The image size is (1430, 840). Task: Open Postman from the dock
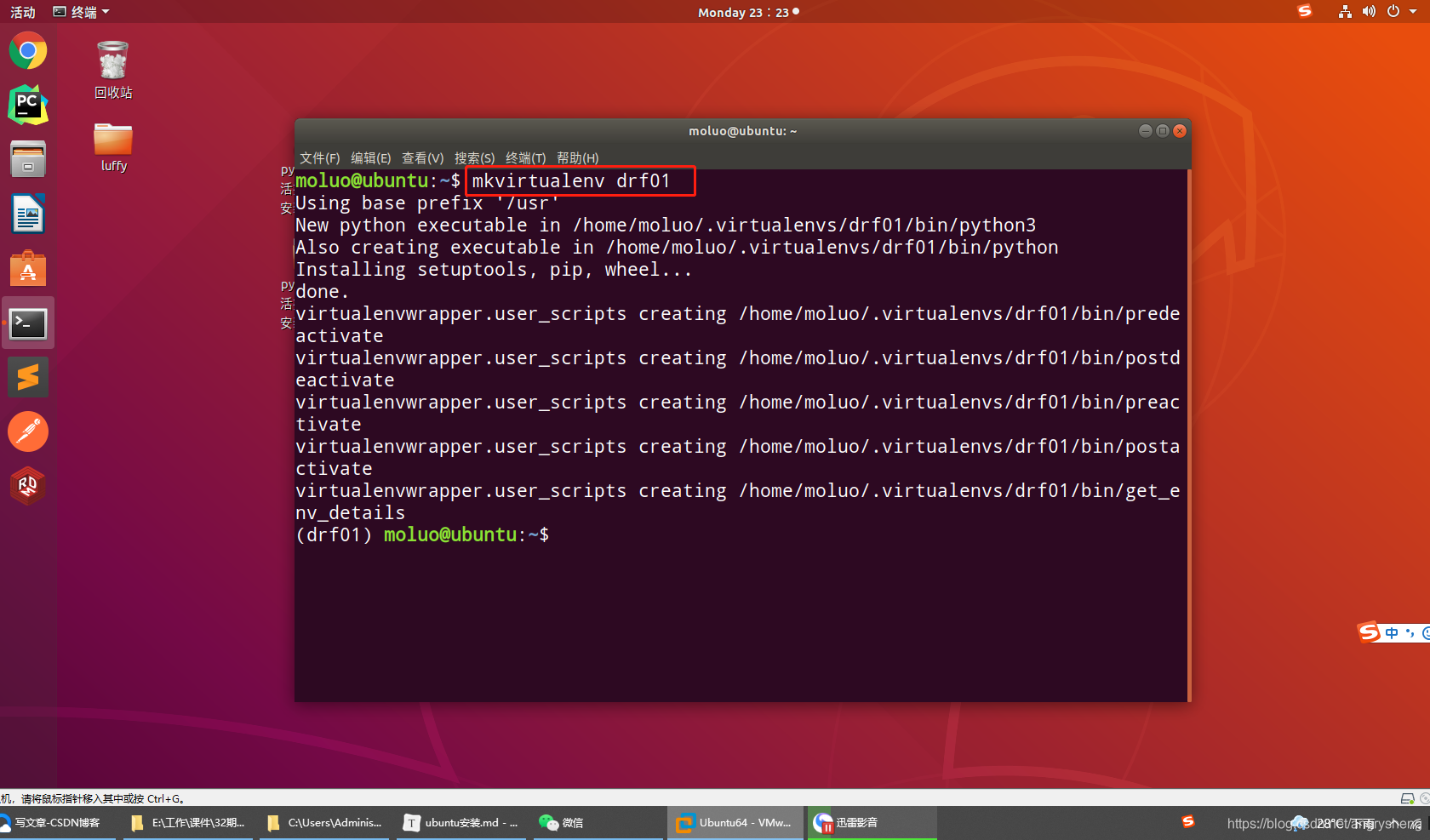click(x=28, y=431)
